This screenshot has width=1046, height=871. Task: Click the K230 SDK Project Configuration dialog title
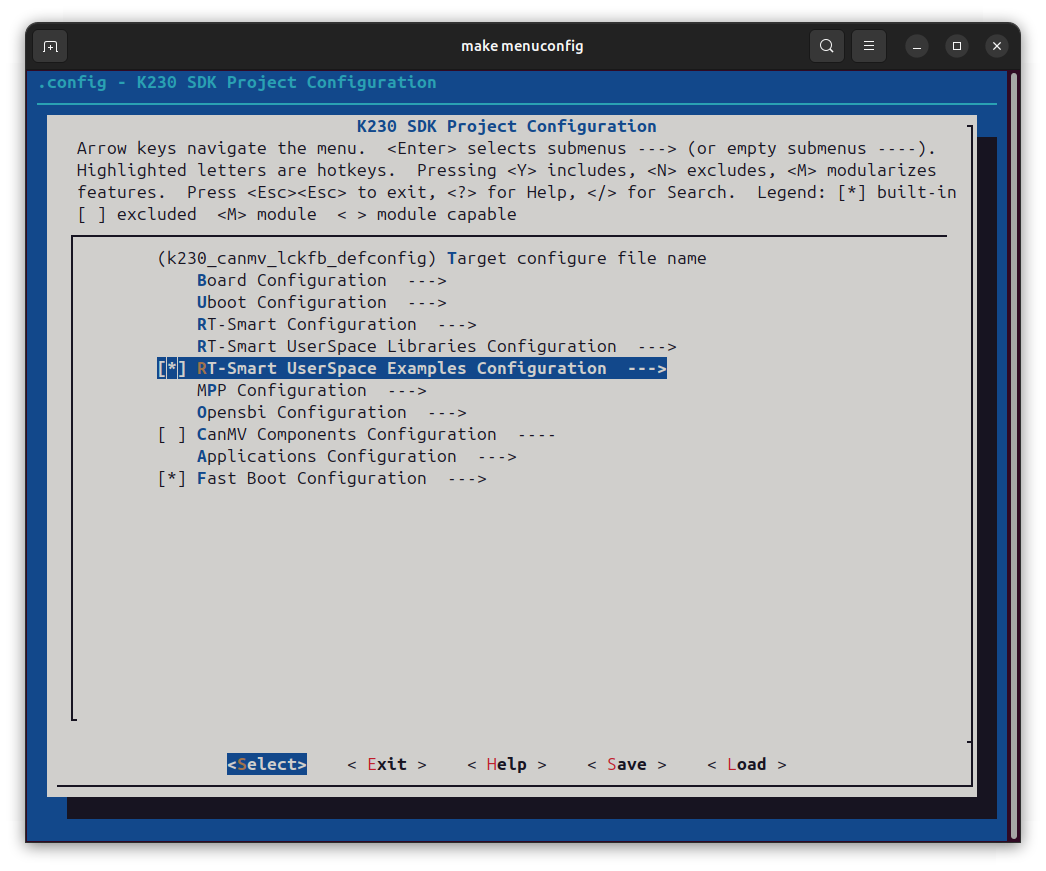507,127
